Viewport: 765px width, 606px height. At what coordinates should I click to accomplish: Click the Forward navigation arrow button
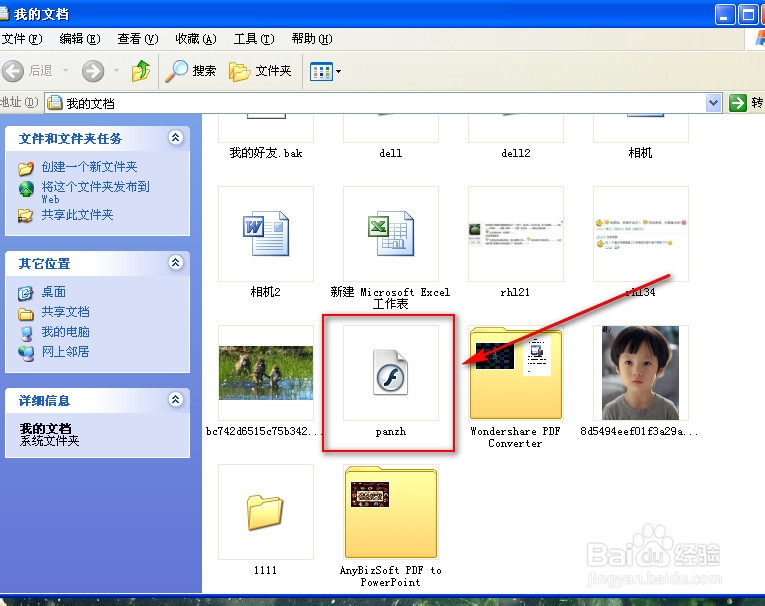(93, 71)
